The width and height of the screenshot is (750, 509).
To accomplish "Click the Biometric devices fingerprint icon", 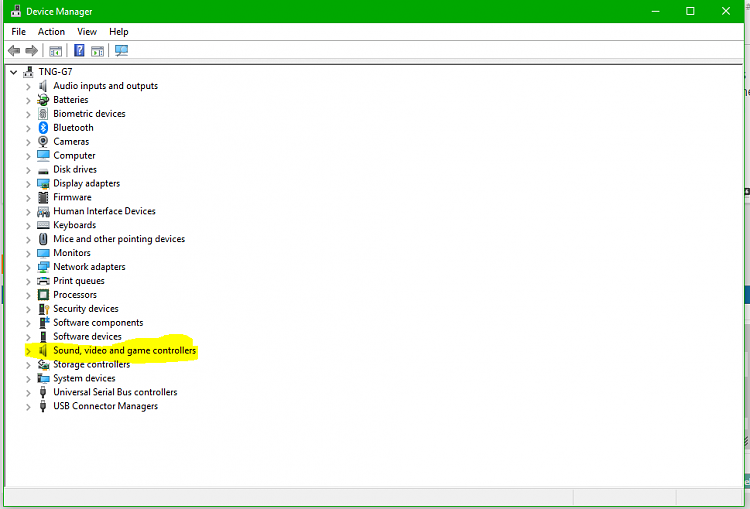I will coord(43,113).
